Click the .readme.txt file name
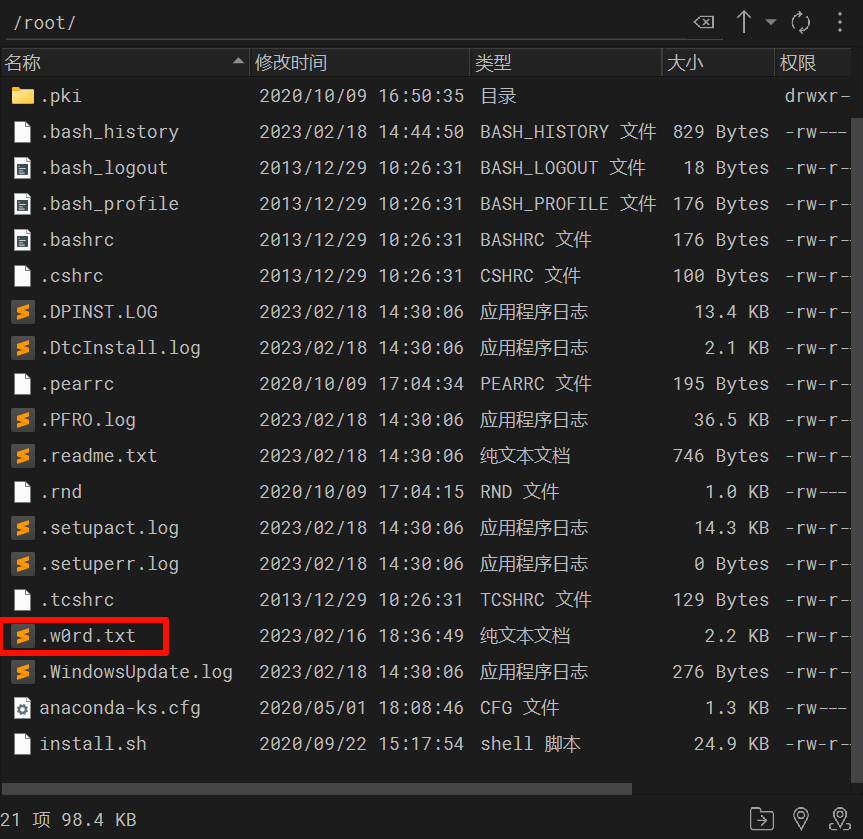 99,456
